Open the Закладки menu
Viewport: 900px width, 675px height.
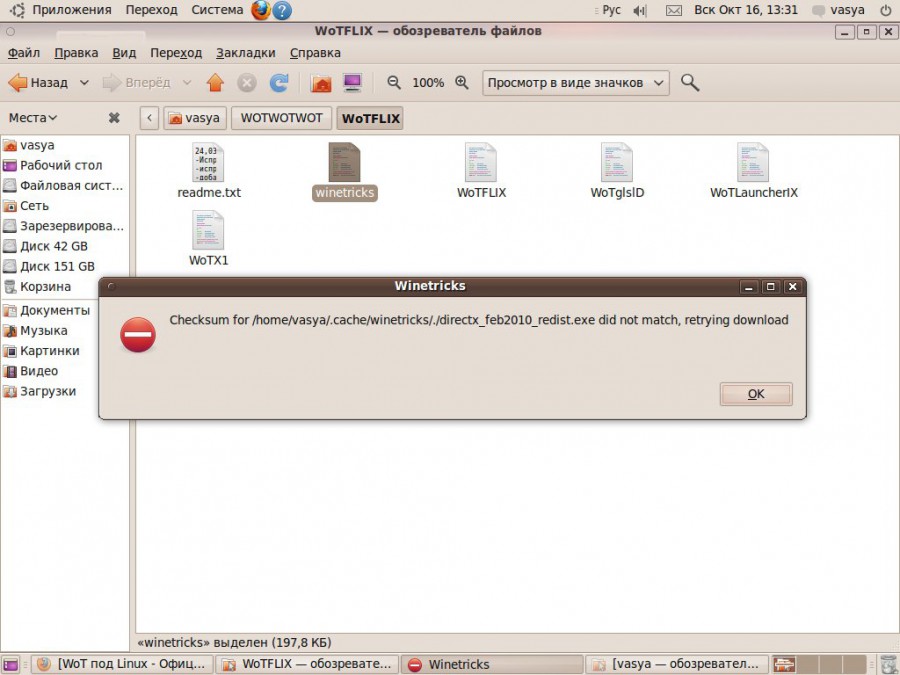(245, 52)
